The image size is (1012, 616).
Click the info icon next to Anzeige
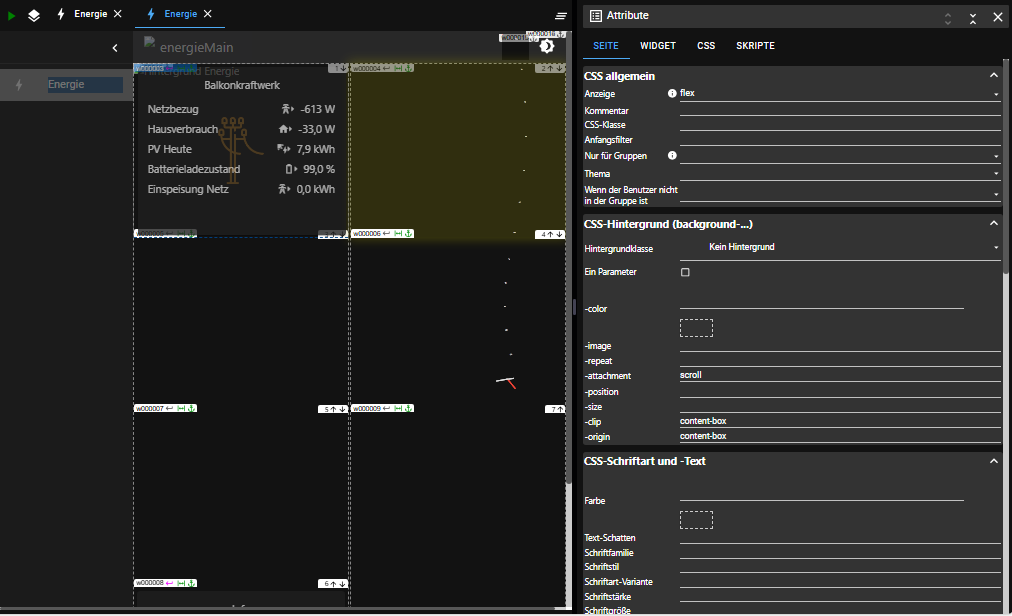(672, 93)
